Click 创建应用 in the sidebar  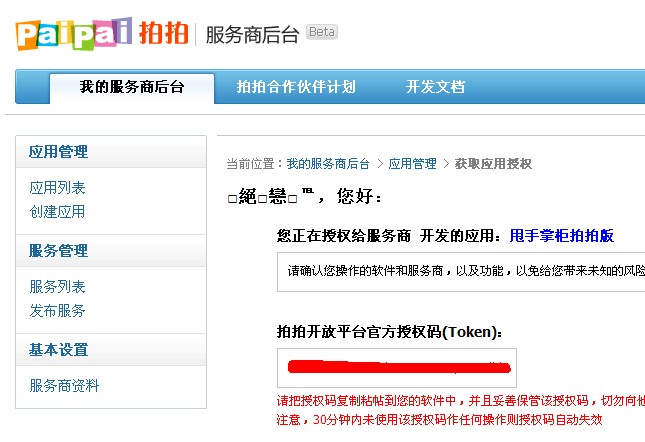coord(57,212)
